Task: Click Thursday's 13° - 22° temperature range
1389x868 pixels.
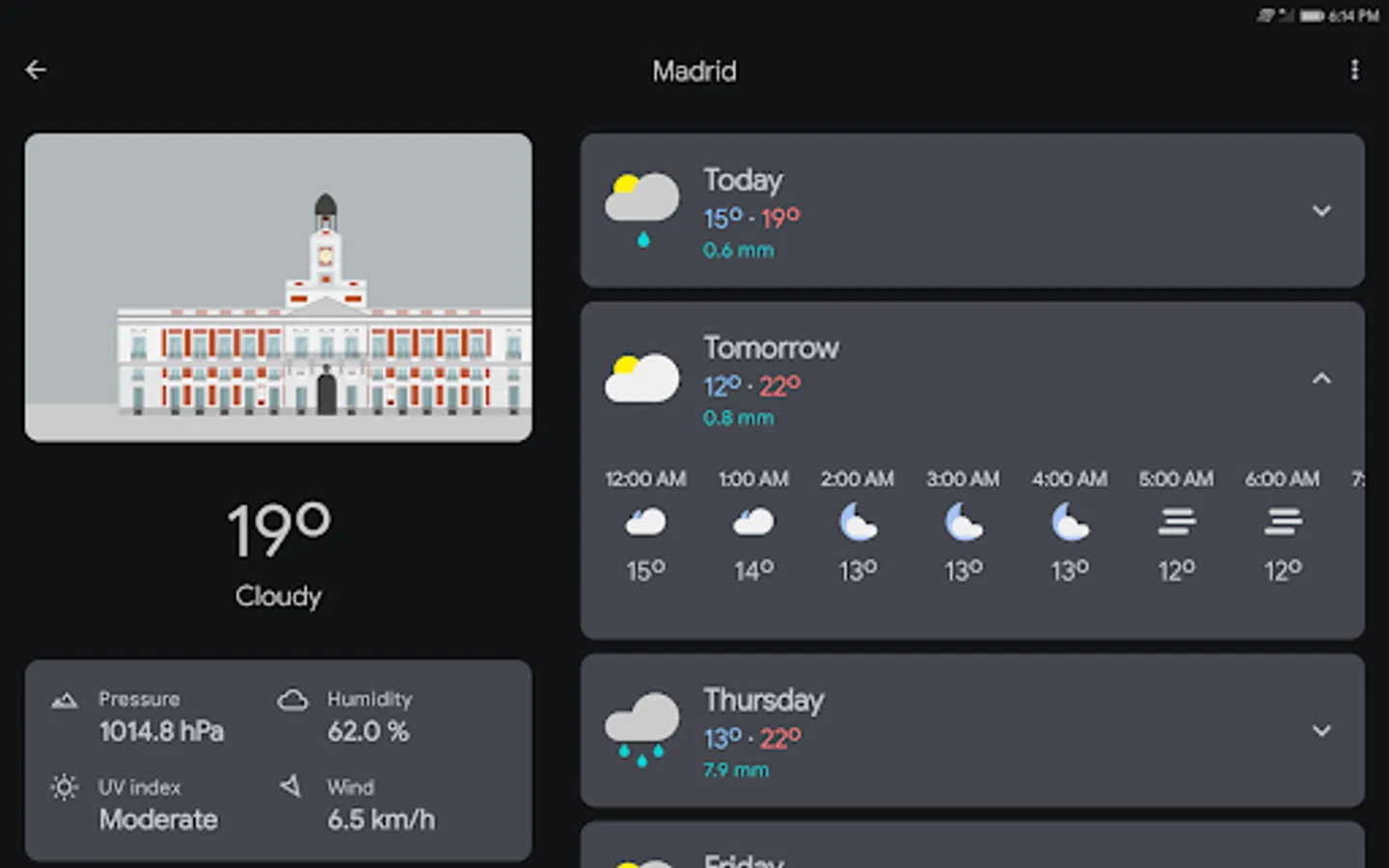Action: coord(751,739)
